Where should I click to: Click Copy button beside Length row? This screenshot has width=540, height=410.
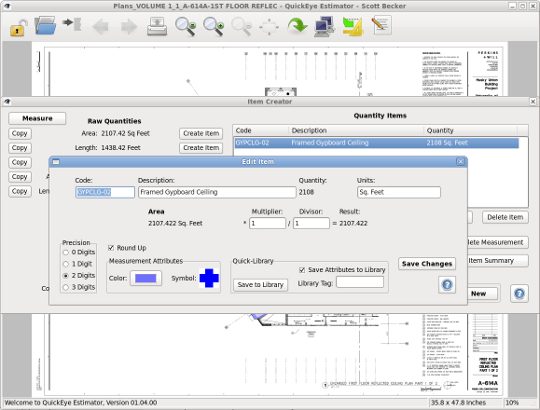click(20, 148)
